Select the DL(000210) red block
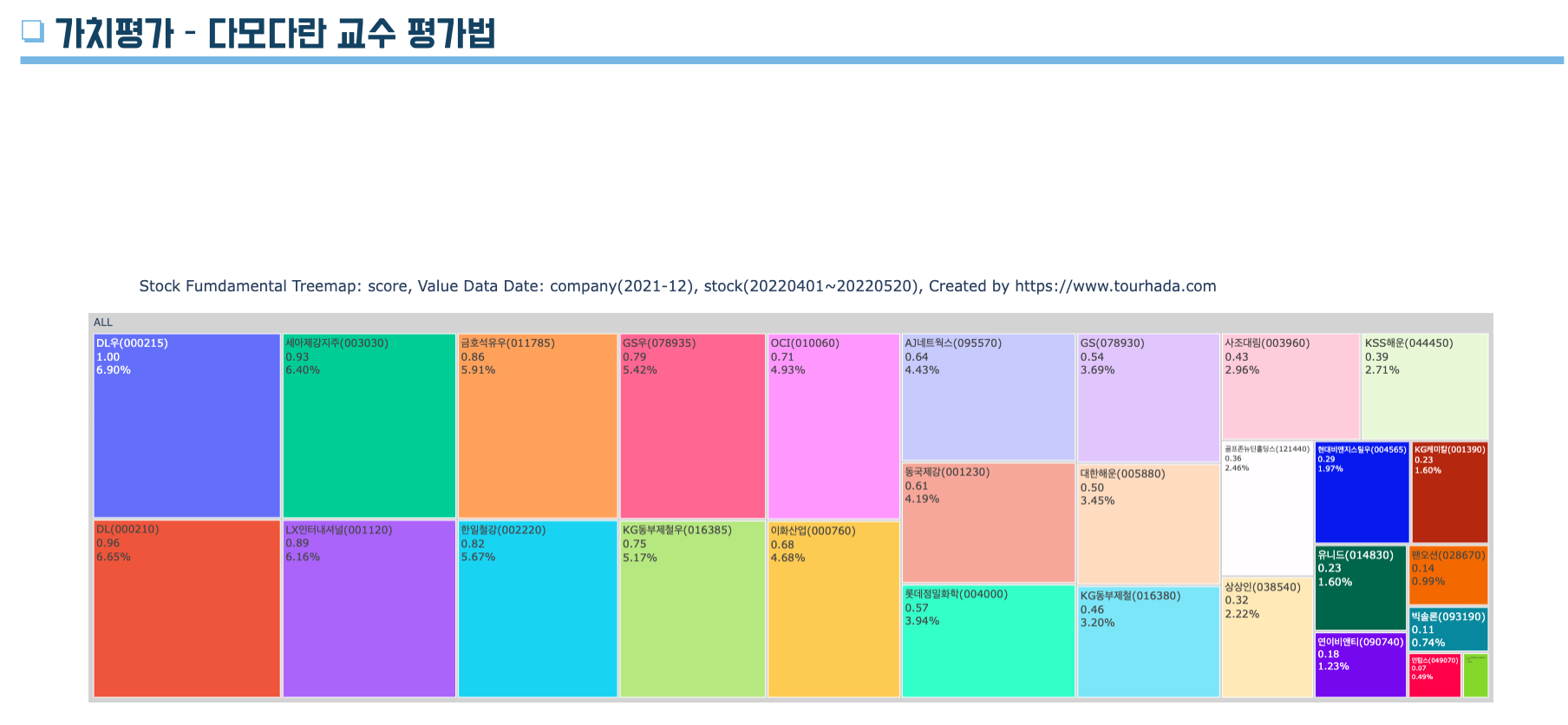 coord(186,609)
